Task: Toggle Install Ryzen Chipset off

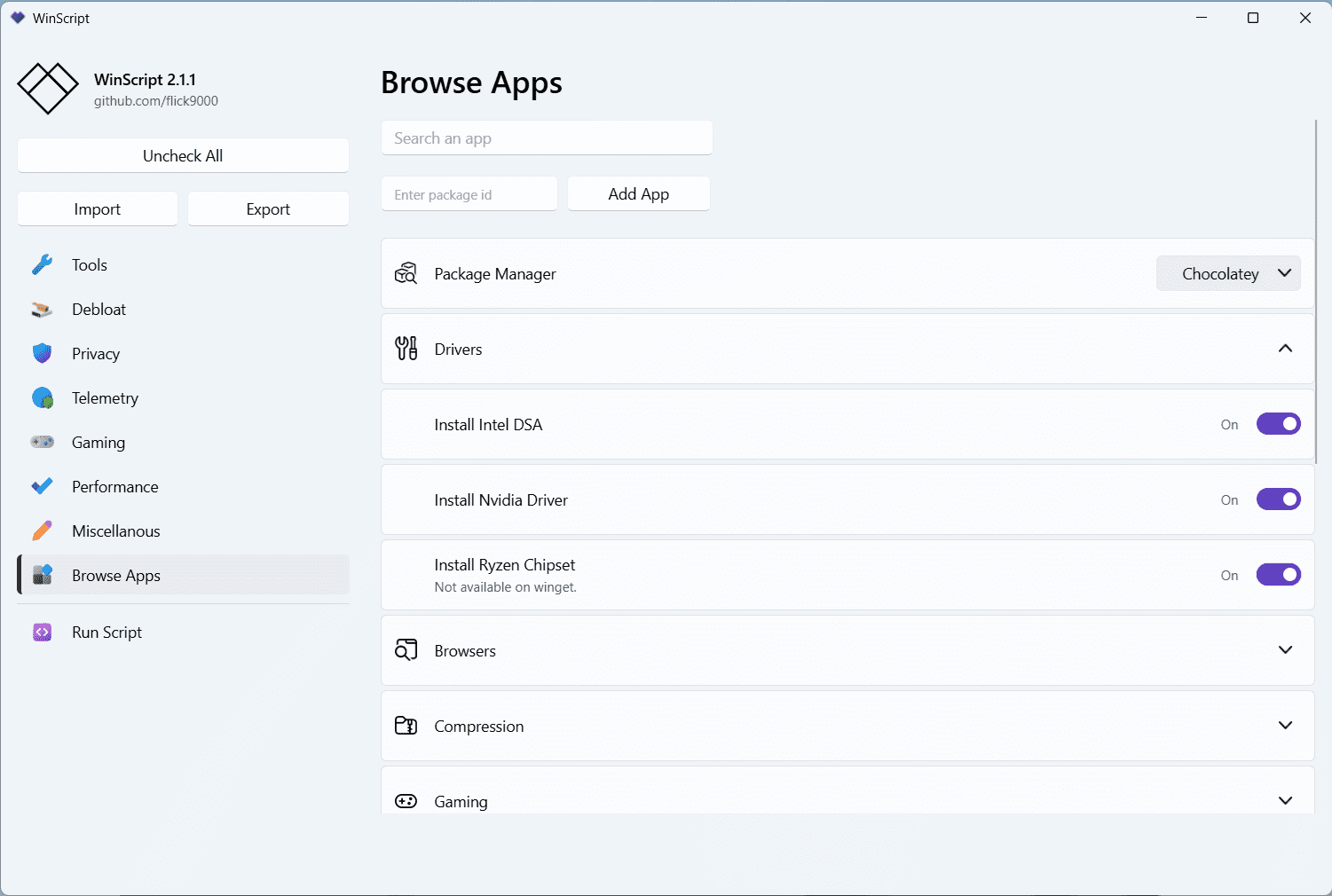Action: coord(1278,575)
